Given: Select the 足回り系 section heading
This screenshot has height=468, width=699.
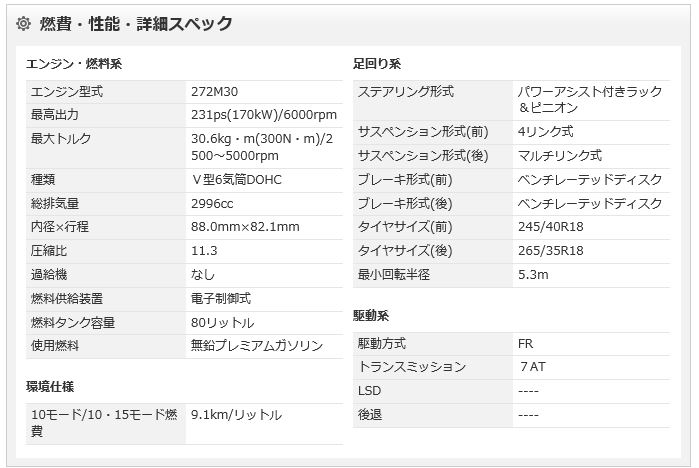Looking at the screenshot, I should click(377, 64).
